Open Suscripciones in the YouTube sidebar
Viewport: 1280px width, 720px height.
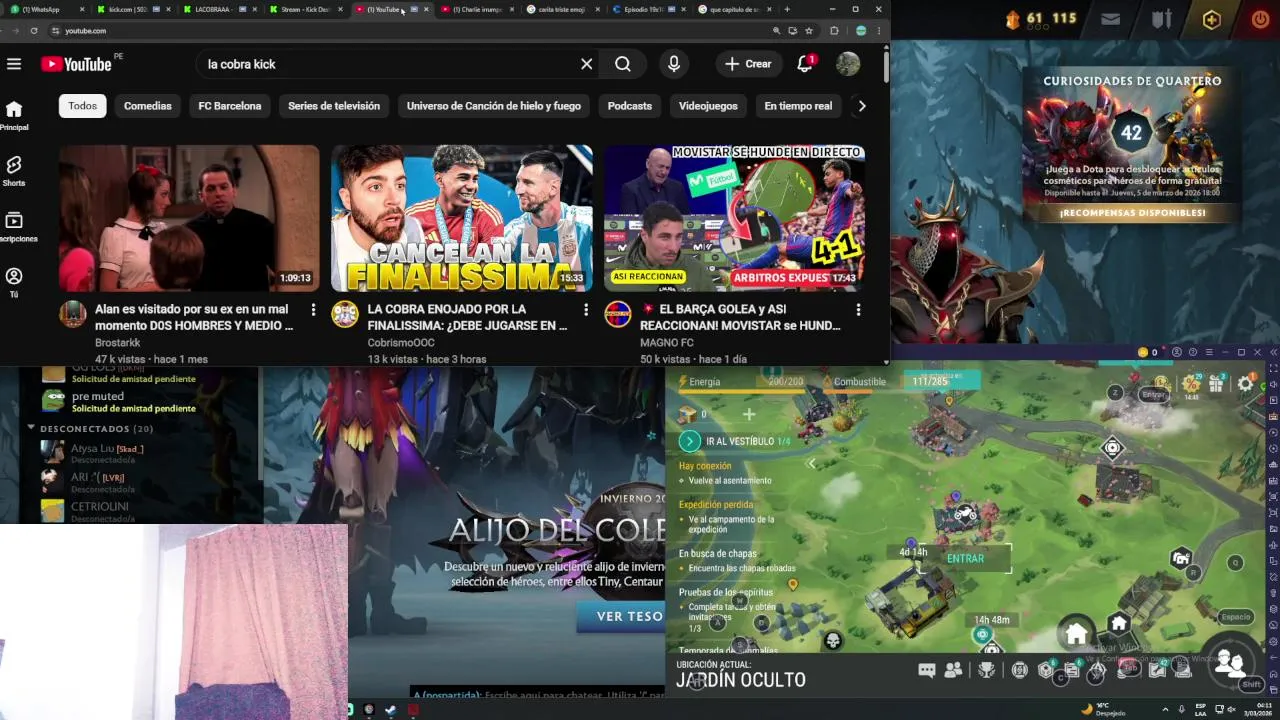16,226
